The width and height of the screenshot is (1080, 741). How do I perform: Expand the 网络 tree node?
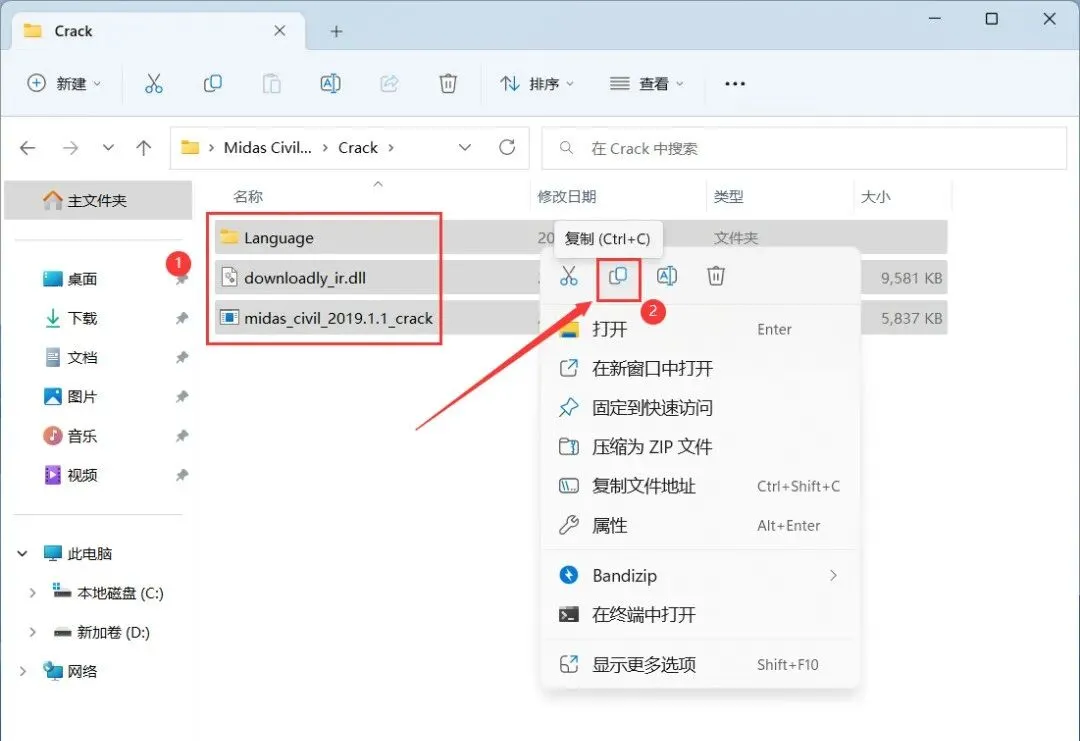tap(22, 671)
